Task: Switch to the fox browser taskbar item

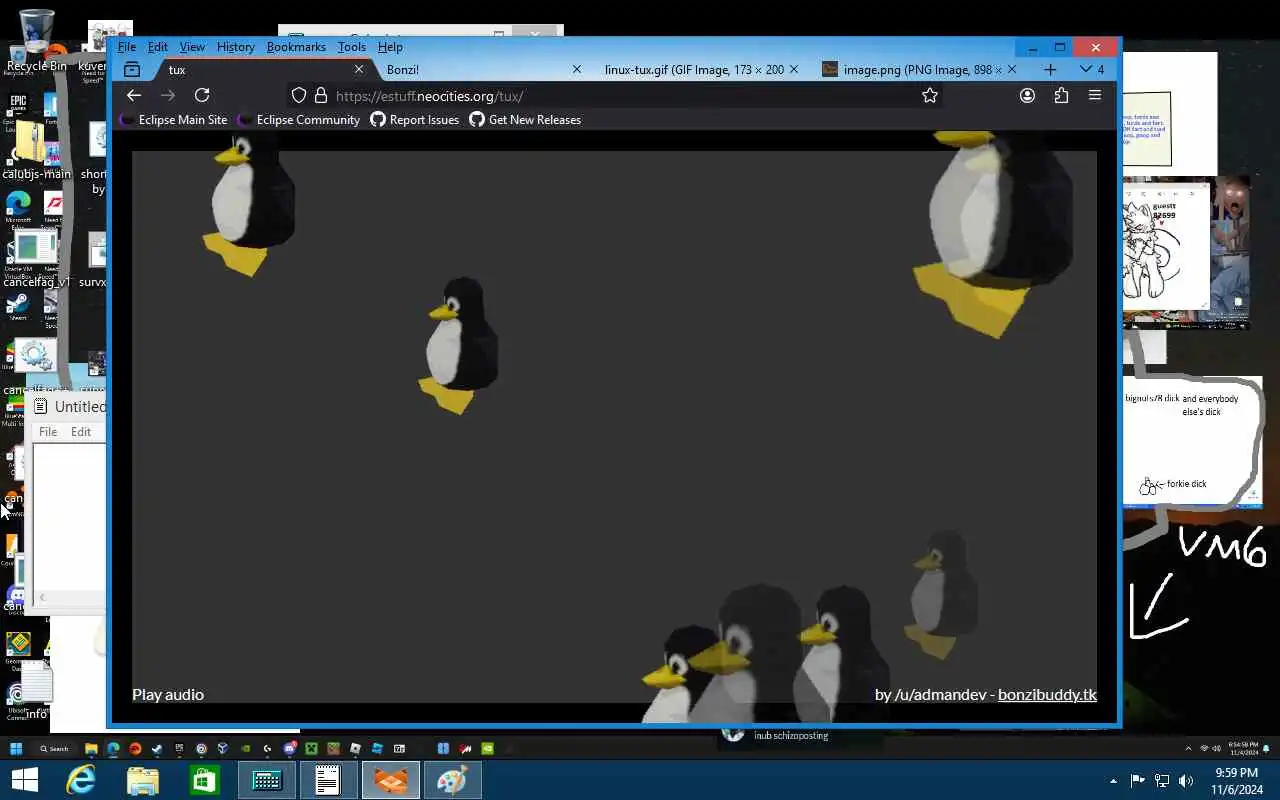Action: tap(390, 780)
